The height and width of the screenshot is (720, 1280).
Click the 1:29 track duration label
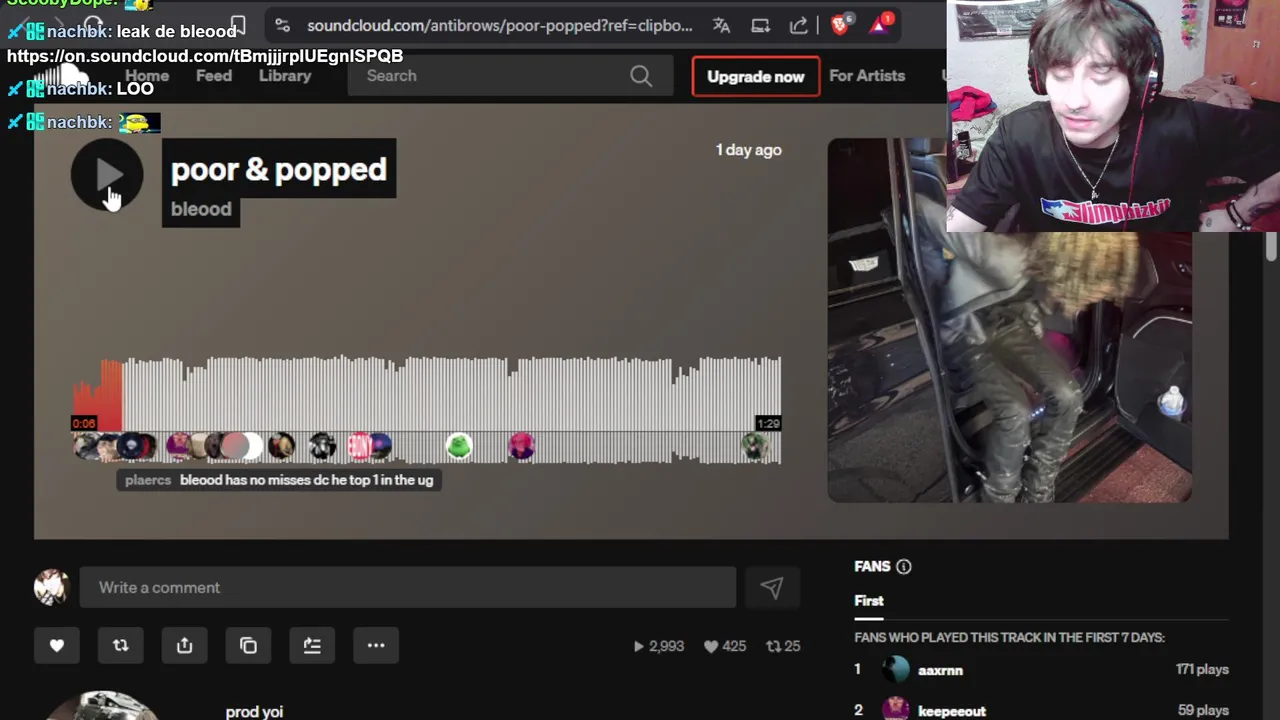click(768, 424)
